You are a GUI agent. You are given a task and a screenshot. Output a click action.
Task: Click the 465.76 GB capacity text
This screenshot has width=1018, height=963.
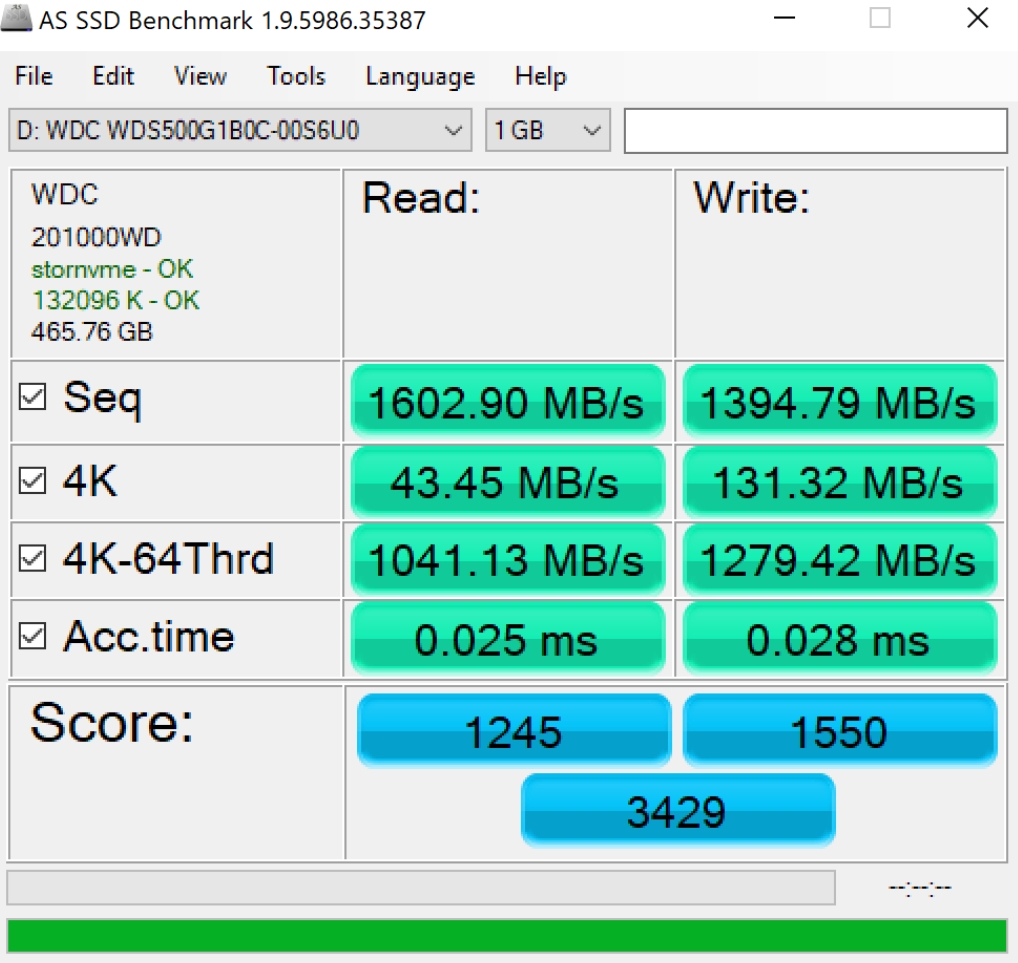point(92,332)
